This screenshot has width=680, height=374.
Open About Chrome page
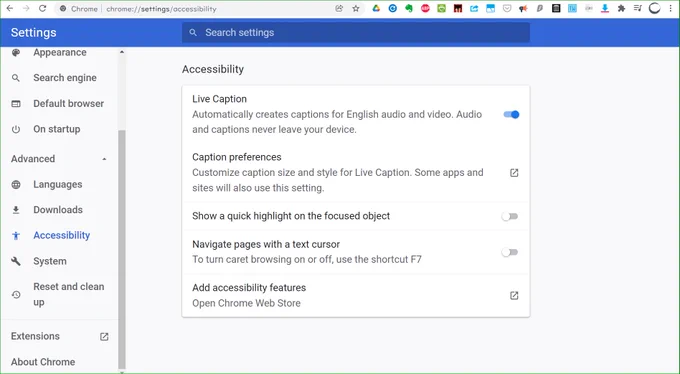click(x=43, y=362)
